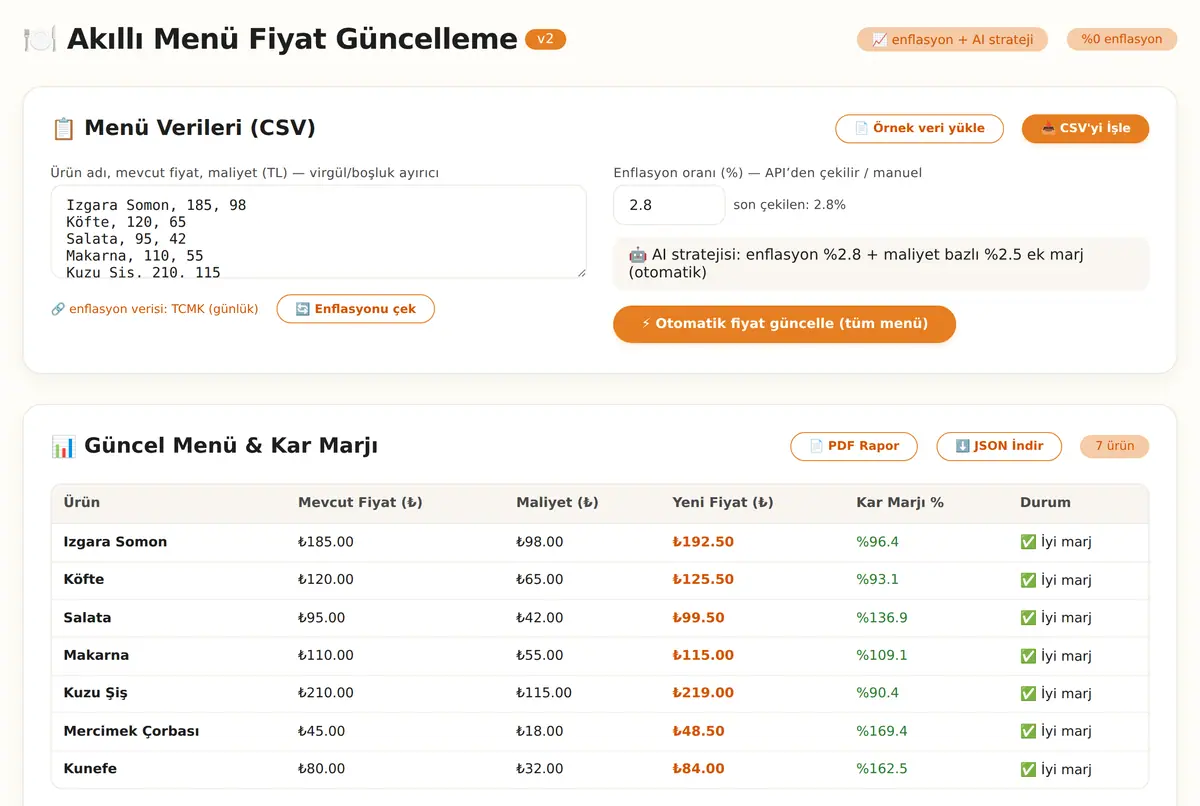Click the new price ₺125.50 for Köfte

click(703, 580)
